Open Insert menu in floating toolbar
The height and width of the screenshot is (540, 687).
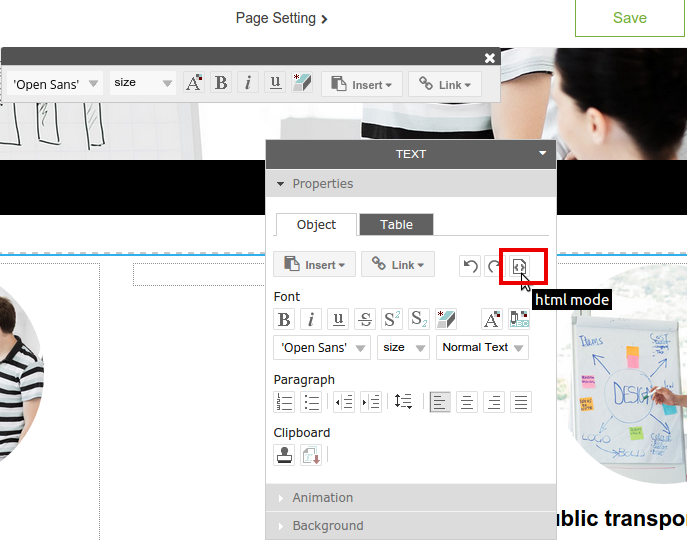[362, 84]
